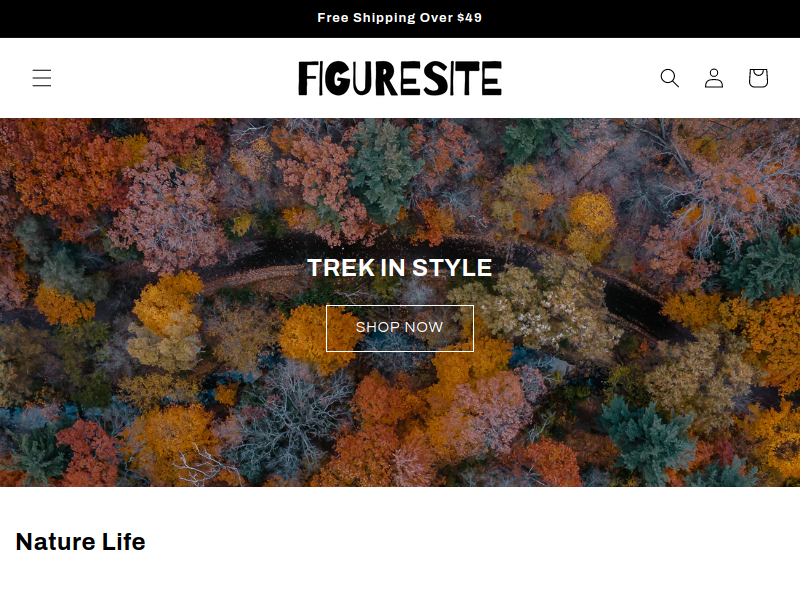Click the Nature Life section title
Viewport: 800px width, 600px height.
81,541
